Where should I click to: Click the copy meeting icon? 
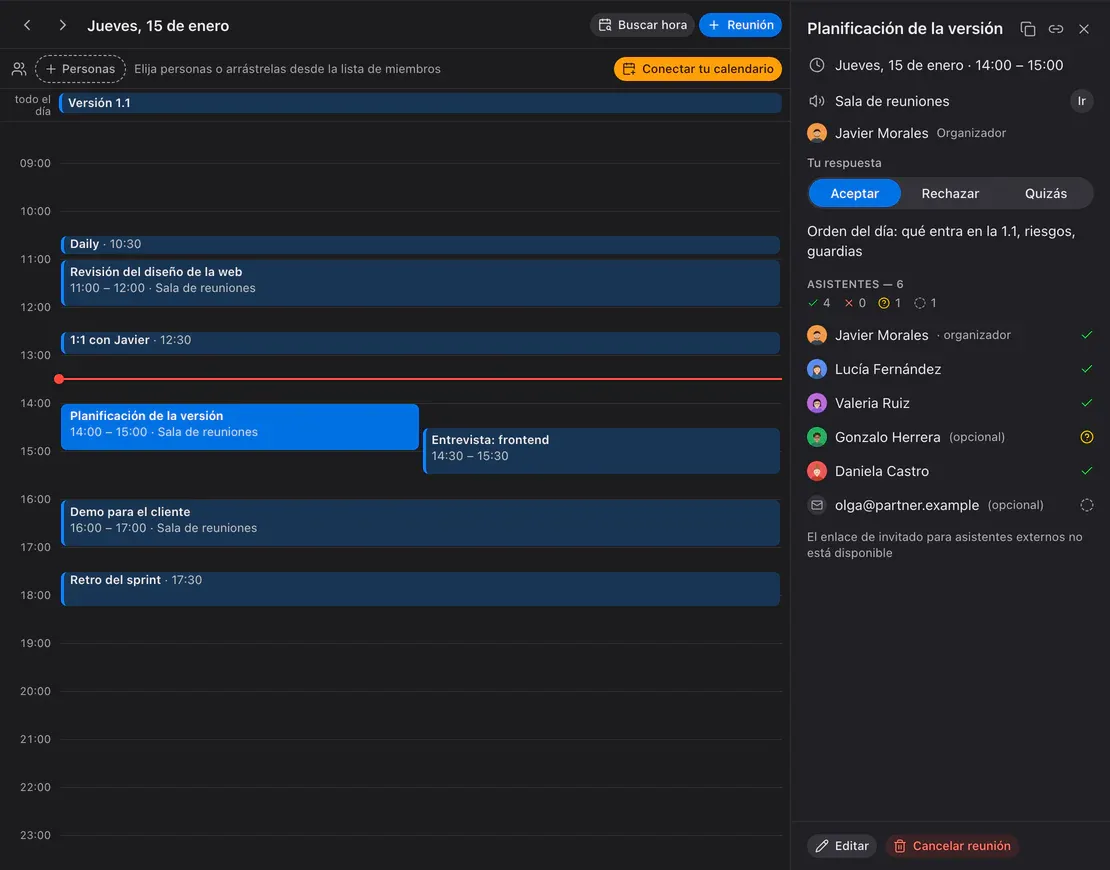[1027, 29]
